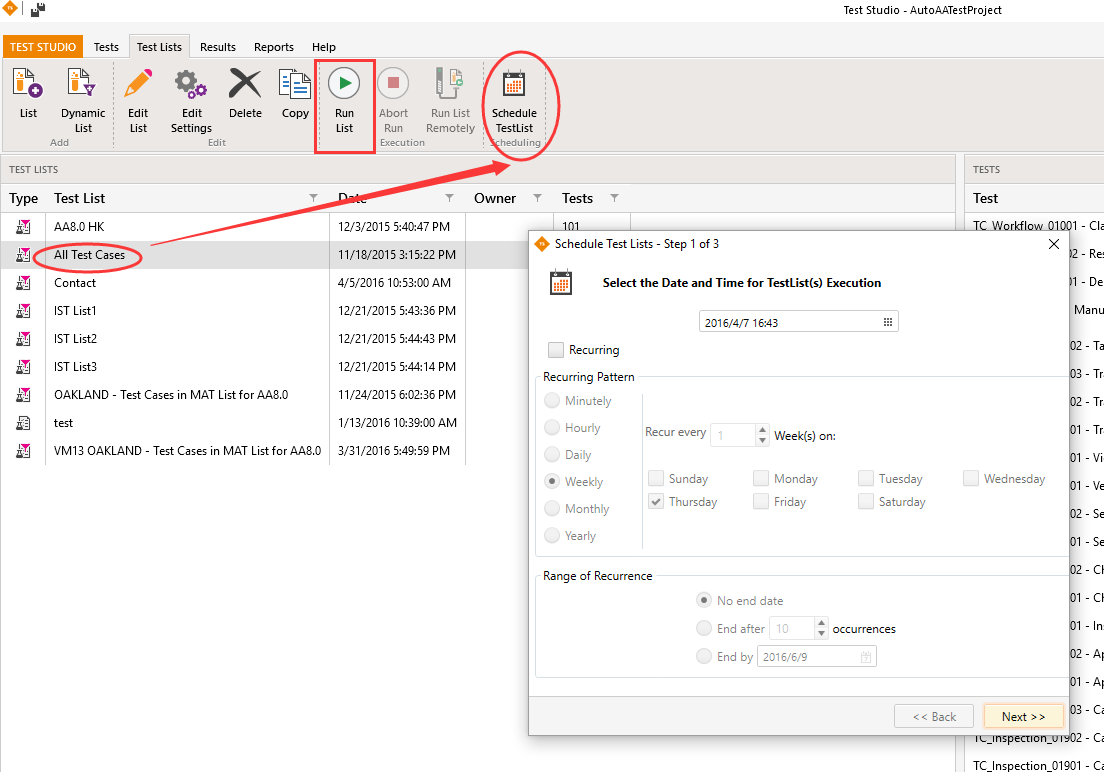Viewport: 1104px width, 772px height.
Task: Check the Wednesday checkbox
Action: (x=971, y=479)
